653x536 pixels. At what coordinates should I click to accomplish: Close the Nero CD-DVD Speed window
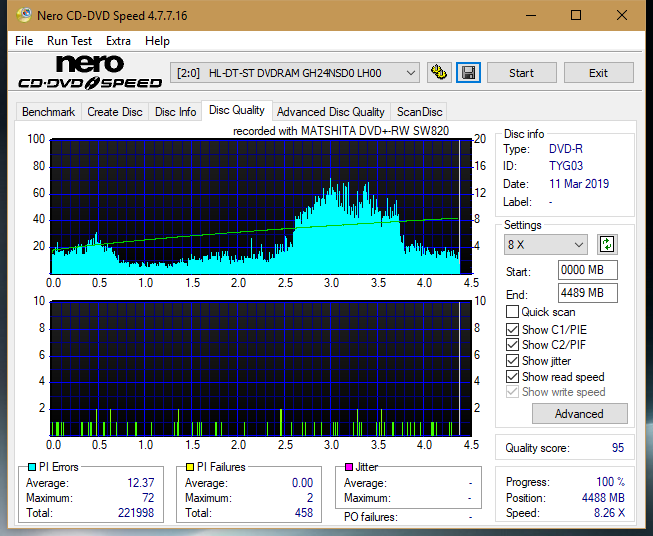pyautogui.click(x=622, y=15)
